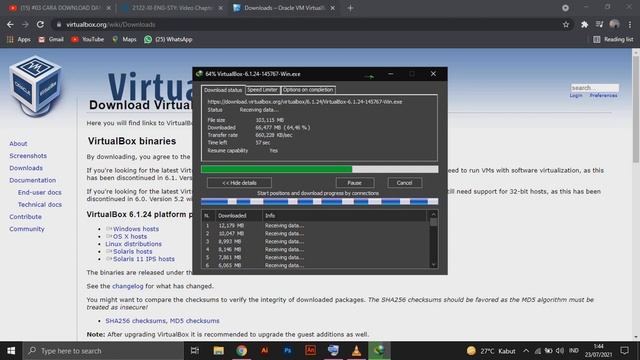Open the Contribute sidebar link

pos(25,217)
